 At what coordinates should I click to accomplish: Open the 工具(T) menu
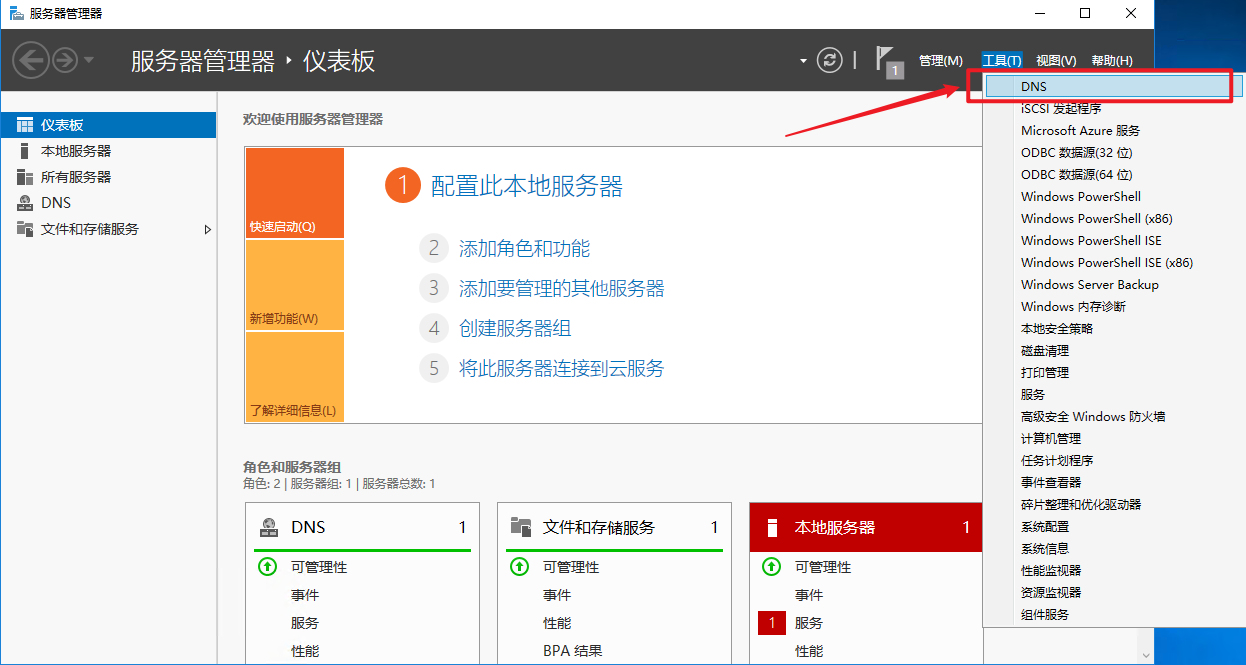coord(1001,61)
